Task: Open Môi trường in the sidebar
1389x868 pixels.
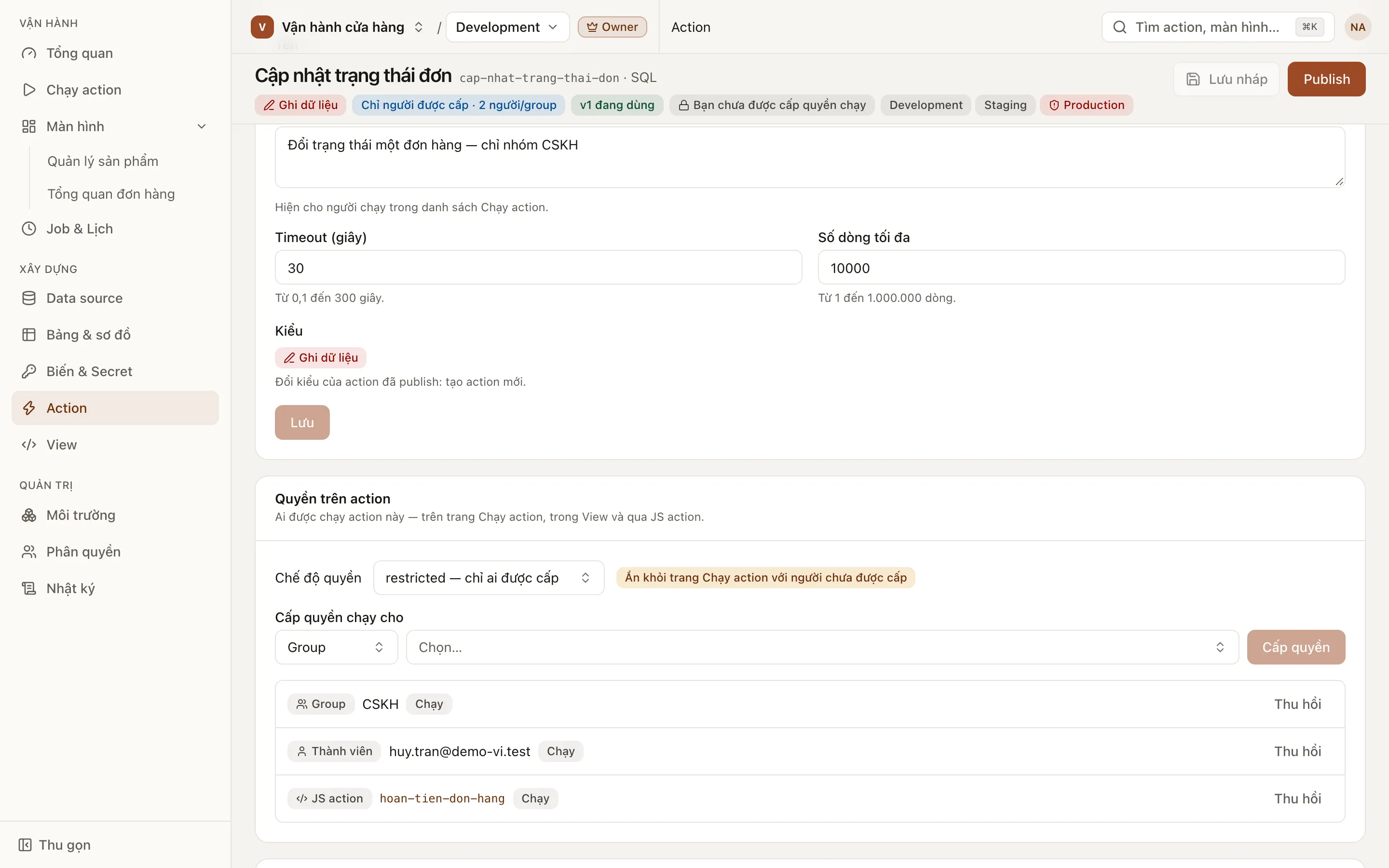Action: (115, 515)
